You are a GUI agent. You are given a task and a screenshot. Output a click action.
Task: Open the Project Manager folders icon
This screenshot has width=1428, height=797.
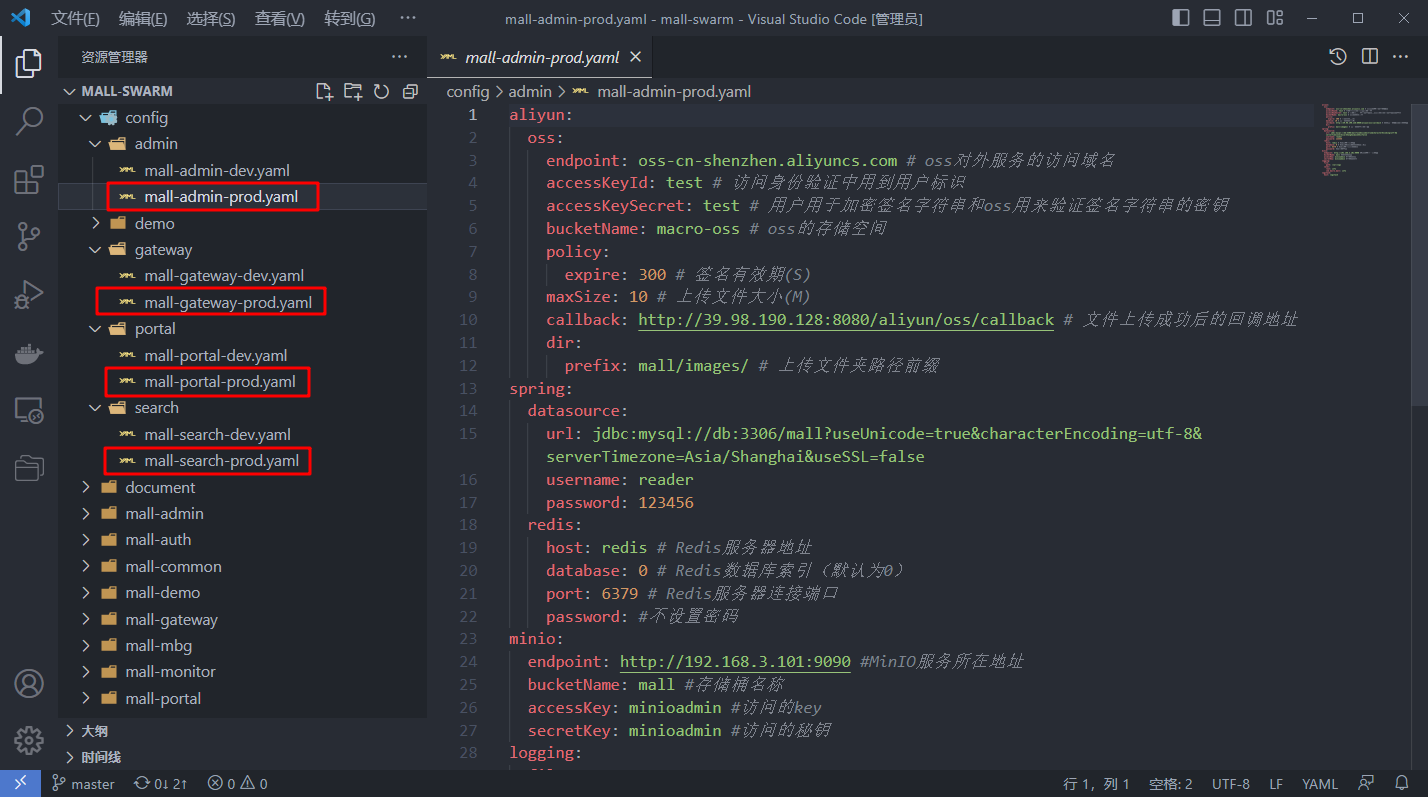29,467
